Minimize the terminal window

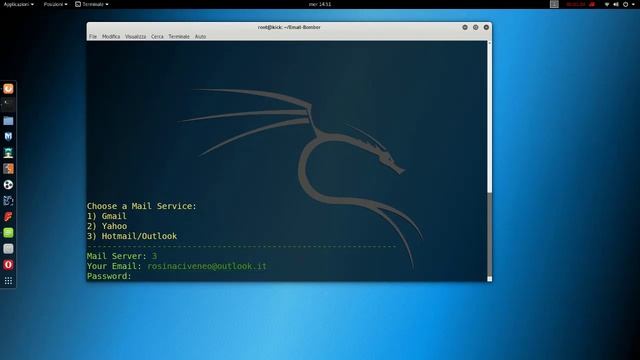(465, 27)
